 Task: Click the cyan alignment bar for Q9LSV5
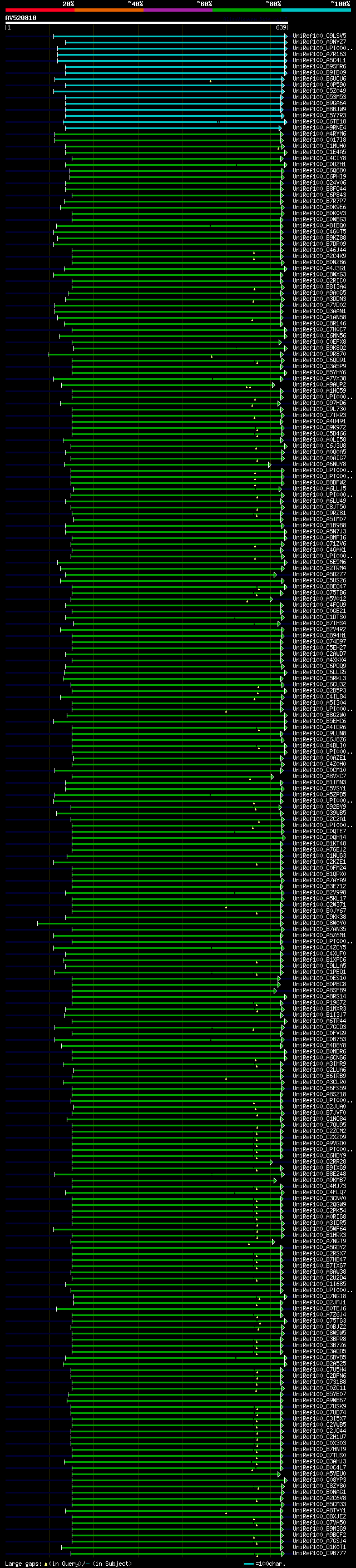[170, 36]
